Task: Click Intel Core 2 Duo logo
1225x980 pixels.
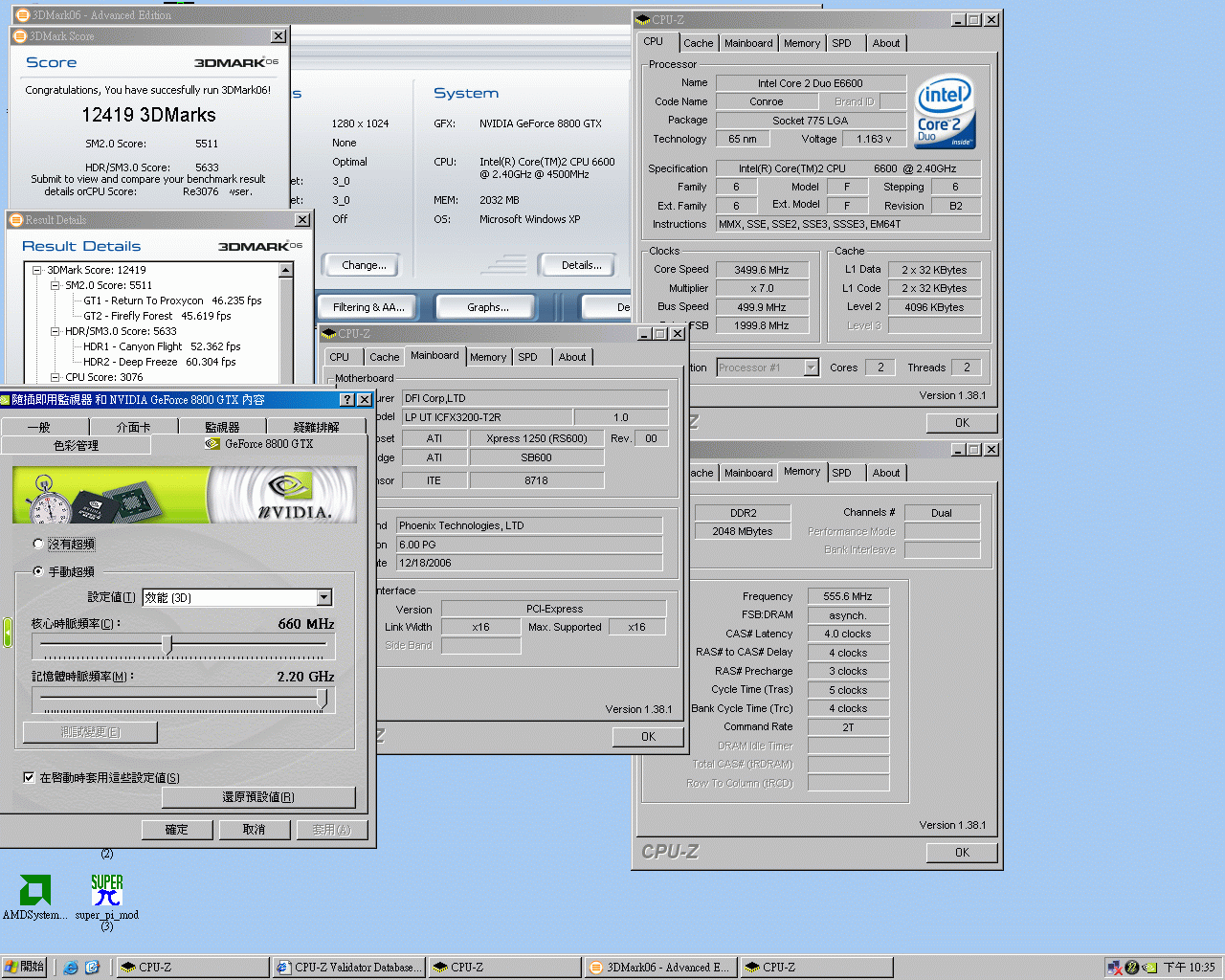Action: [945, 111]
